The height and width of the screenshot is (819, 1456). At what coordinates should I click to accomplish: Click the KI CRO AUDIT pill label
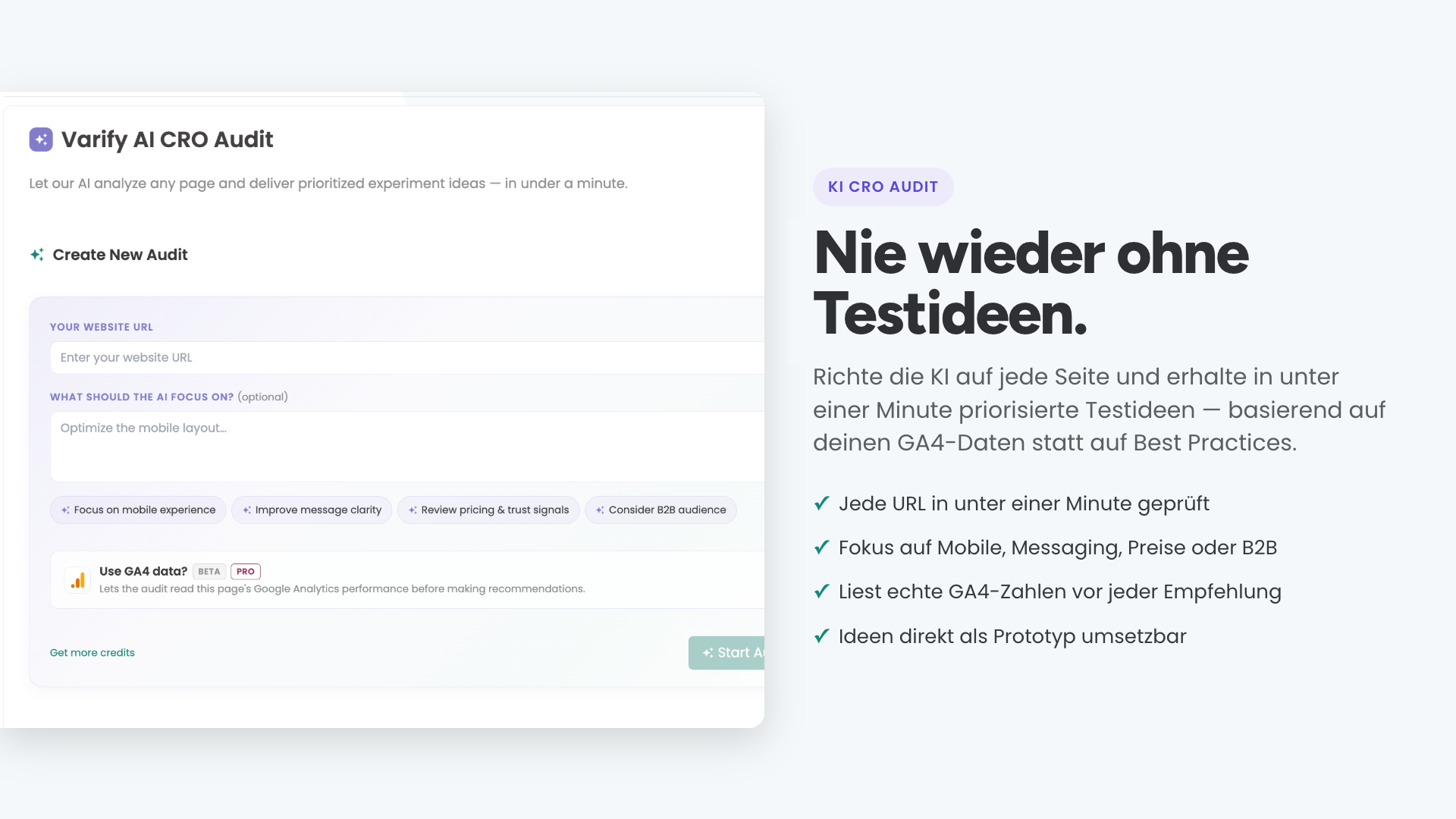pos(883,187)
